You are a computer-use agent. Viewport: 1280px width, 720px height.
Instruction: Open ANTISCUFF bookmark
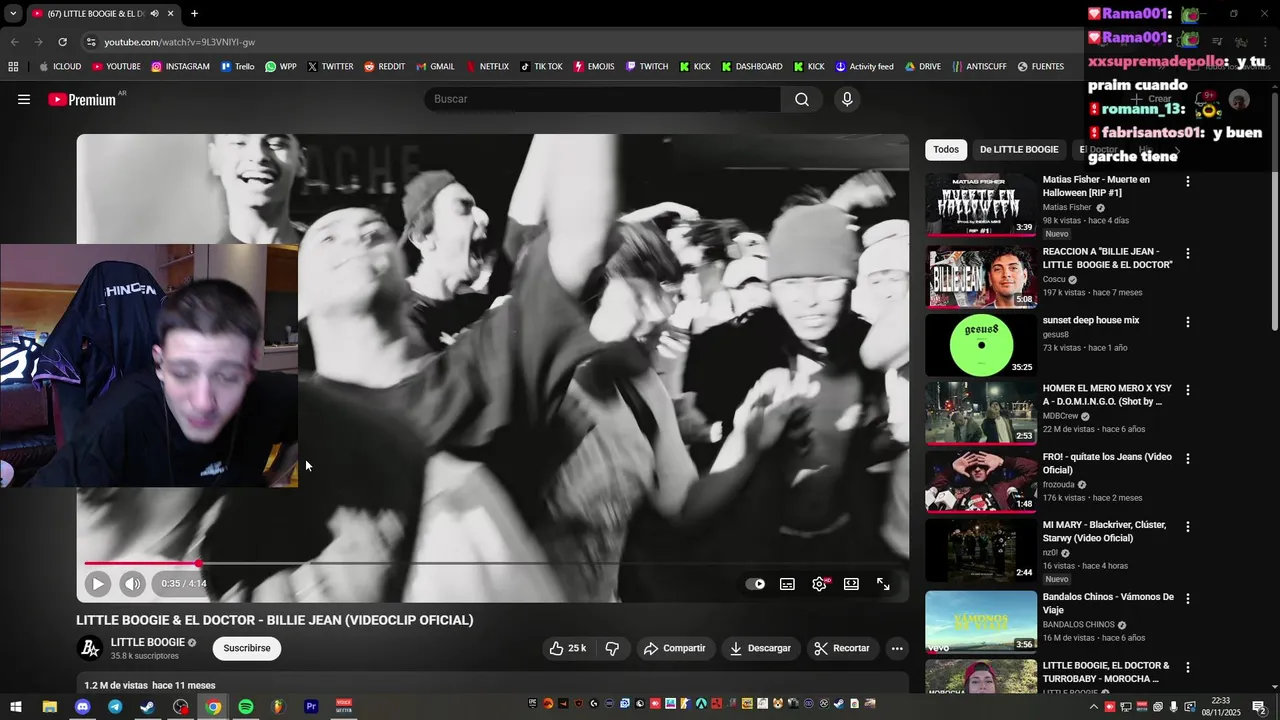[979, 67]
